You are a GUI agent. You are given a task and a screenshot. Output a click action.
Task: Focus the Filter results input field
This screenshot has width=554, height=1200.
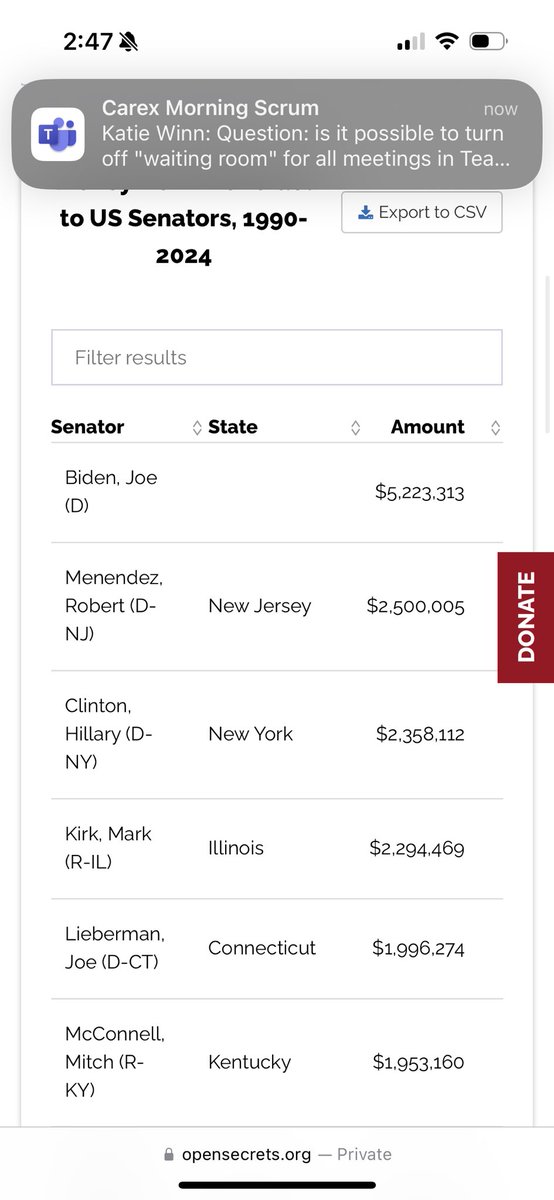click(277, 357)
